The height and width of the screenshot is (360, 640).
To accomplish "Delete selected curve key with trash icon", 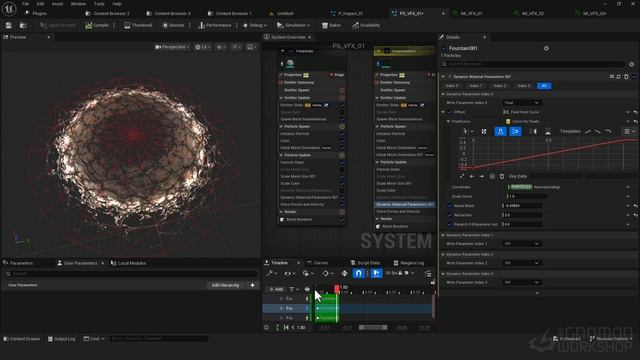I will 502,176.
